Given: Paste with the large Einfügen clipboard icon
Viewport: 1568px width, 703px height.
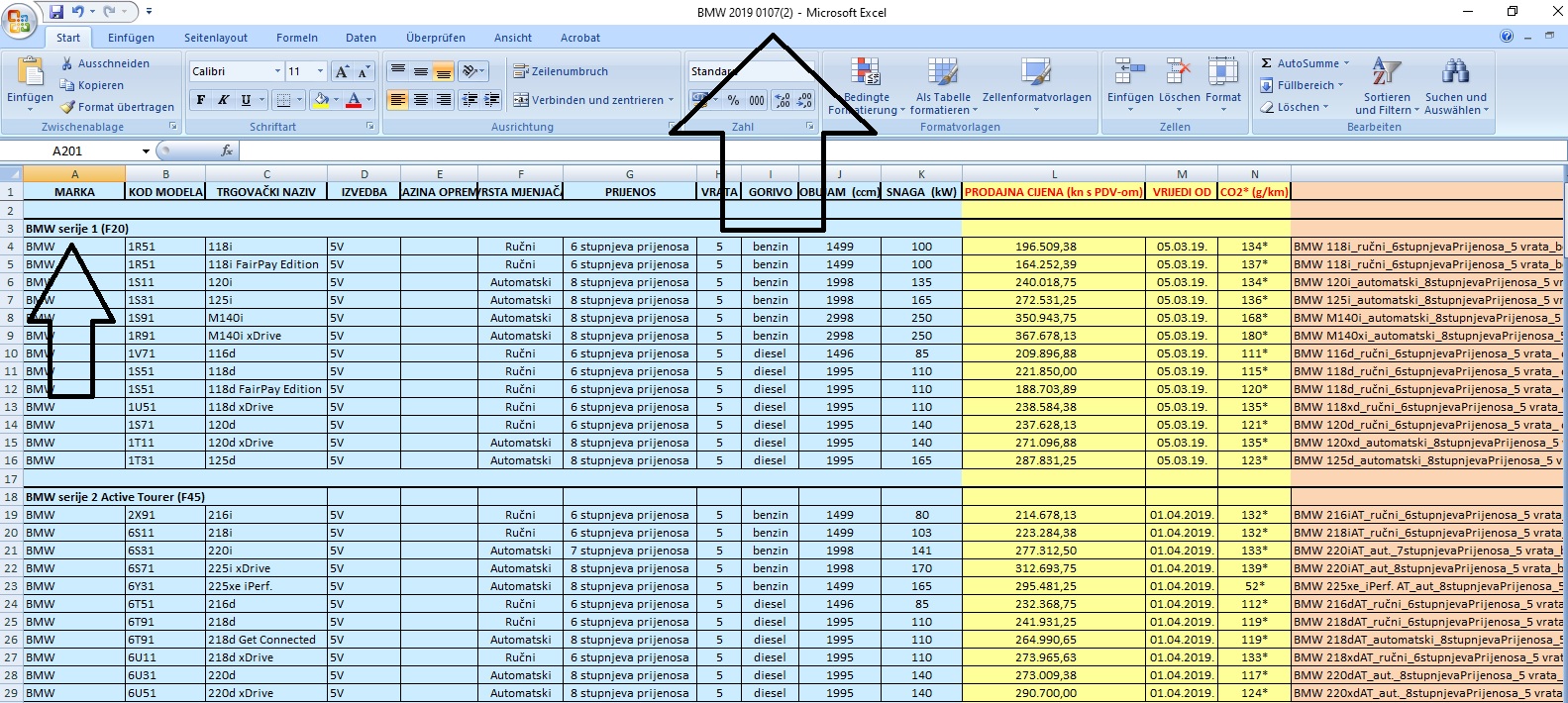Looking at the screenshot, I should (x=30, y=71).
